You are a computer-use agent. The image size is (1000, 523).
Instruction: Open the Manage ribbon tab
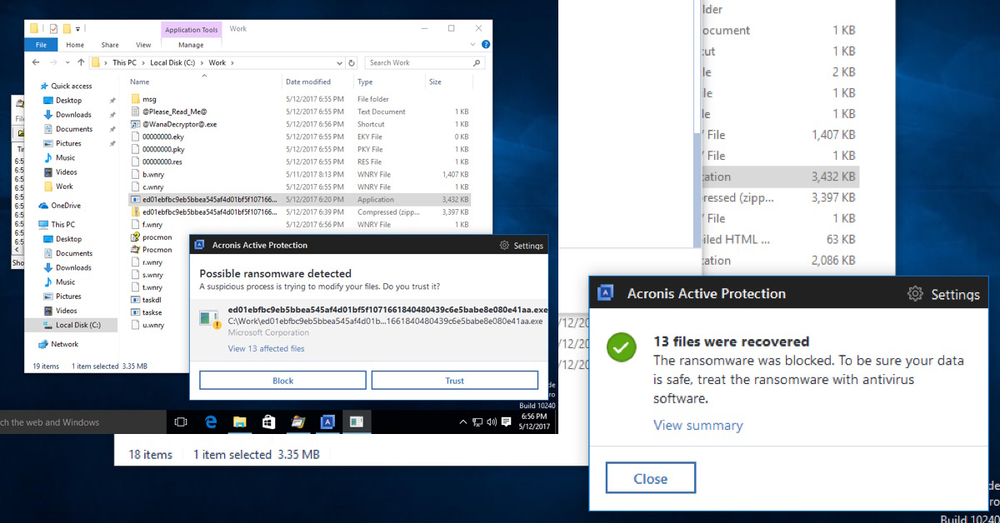coord(191,45)
